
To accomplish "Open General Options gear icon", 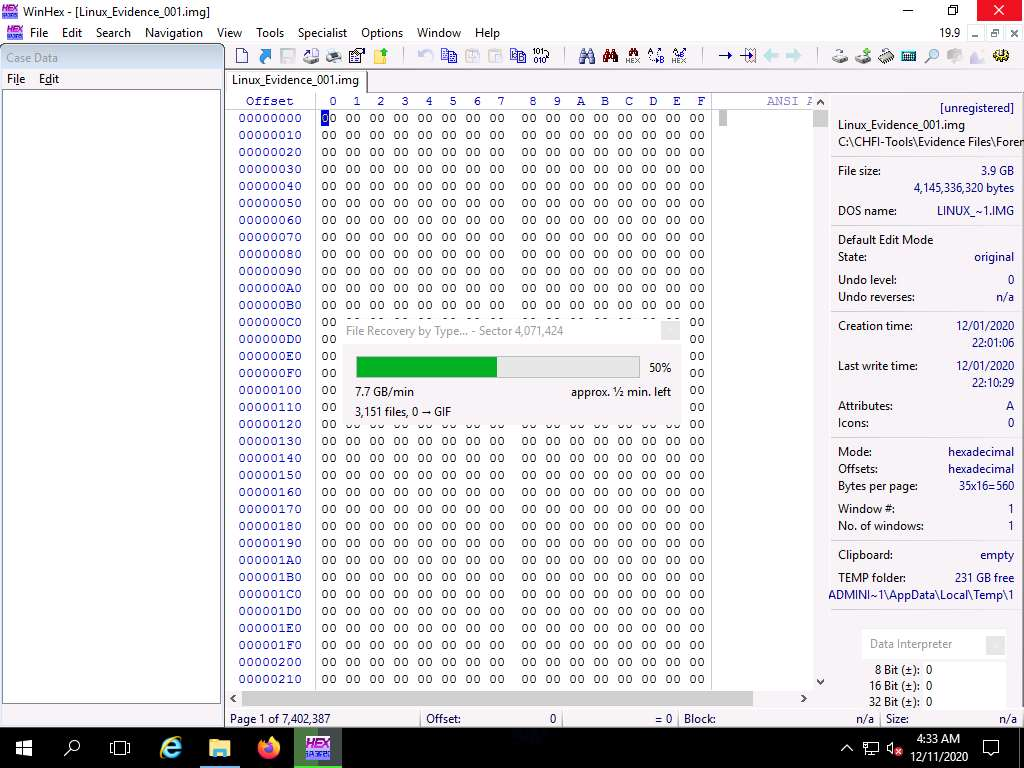I will 1000,56.
